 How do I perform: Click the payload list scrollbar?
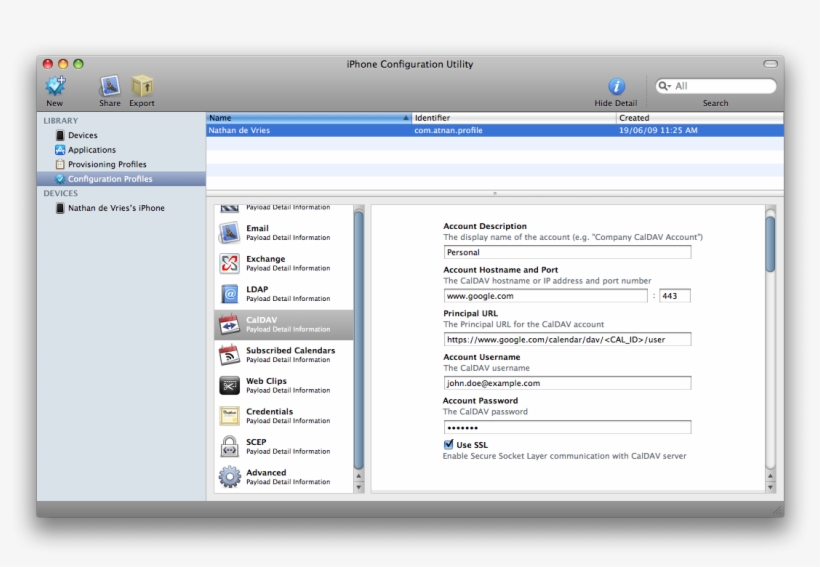(359, 340)
